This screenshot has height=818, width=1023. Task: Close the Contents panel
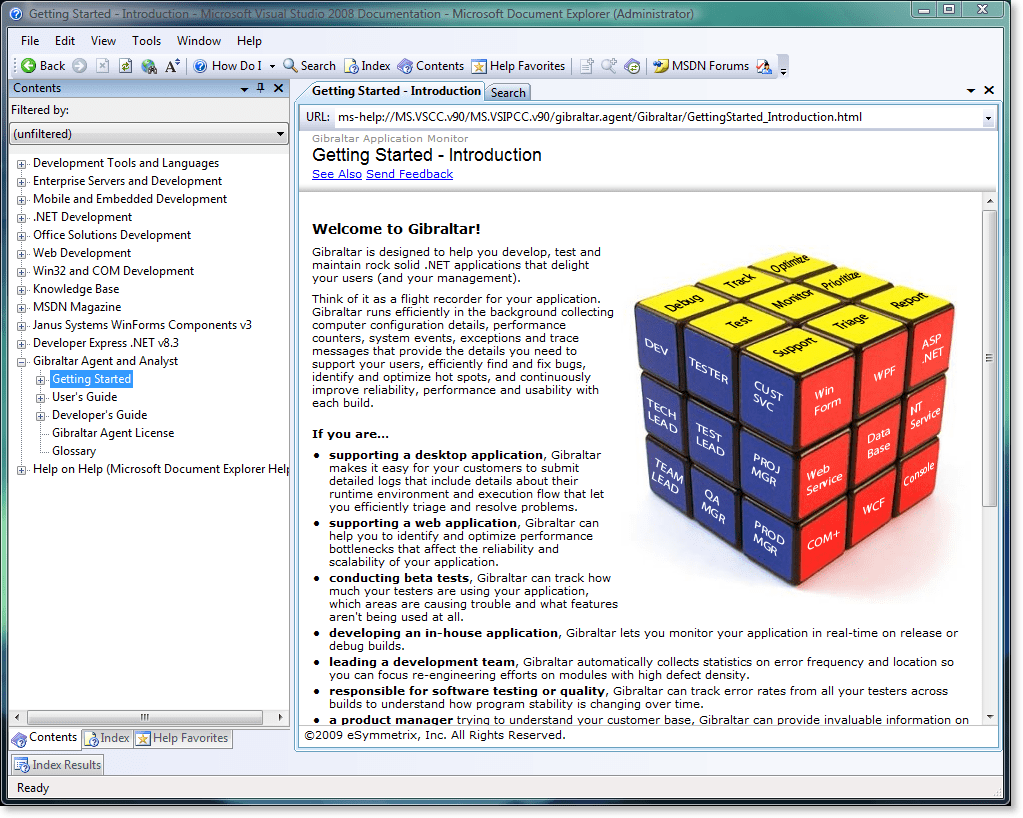pos(279,88)
